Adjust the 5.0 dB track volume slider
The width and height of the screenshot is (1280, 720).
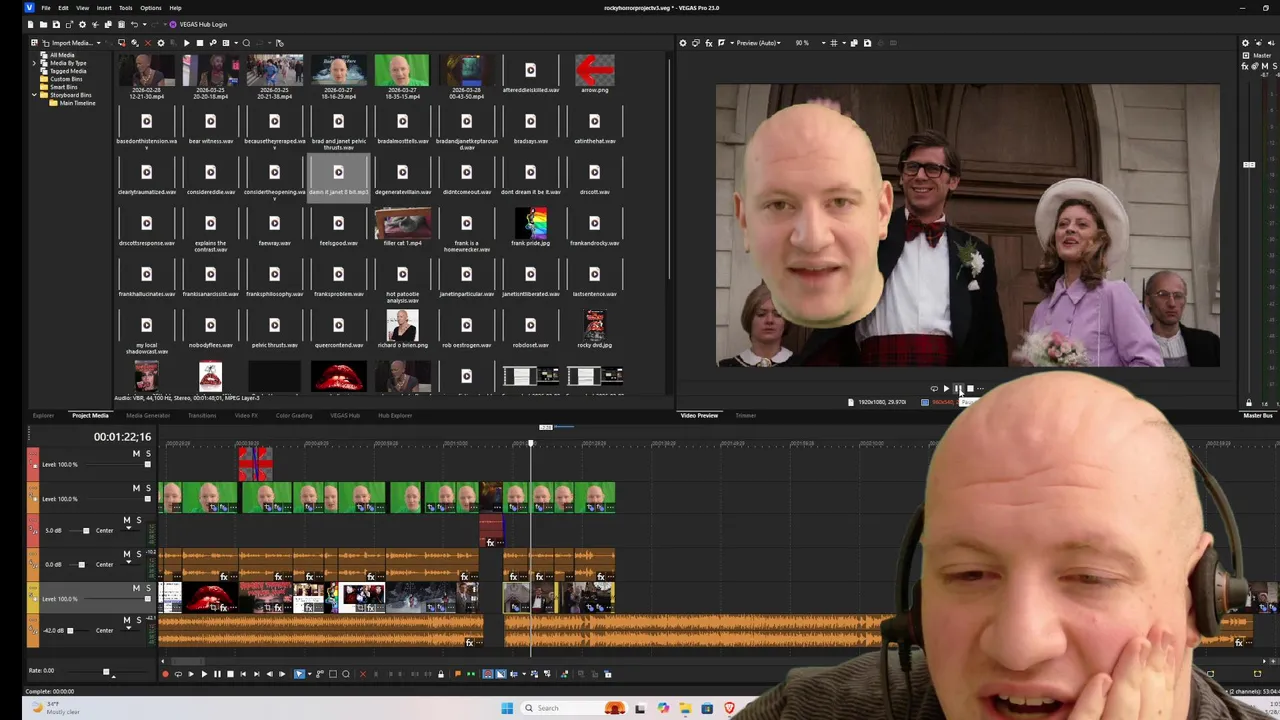(x=86, y=531)
